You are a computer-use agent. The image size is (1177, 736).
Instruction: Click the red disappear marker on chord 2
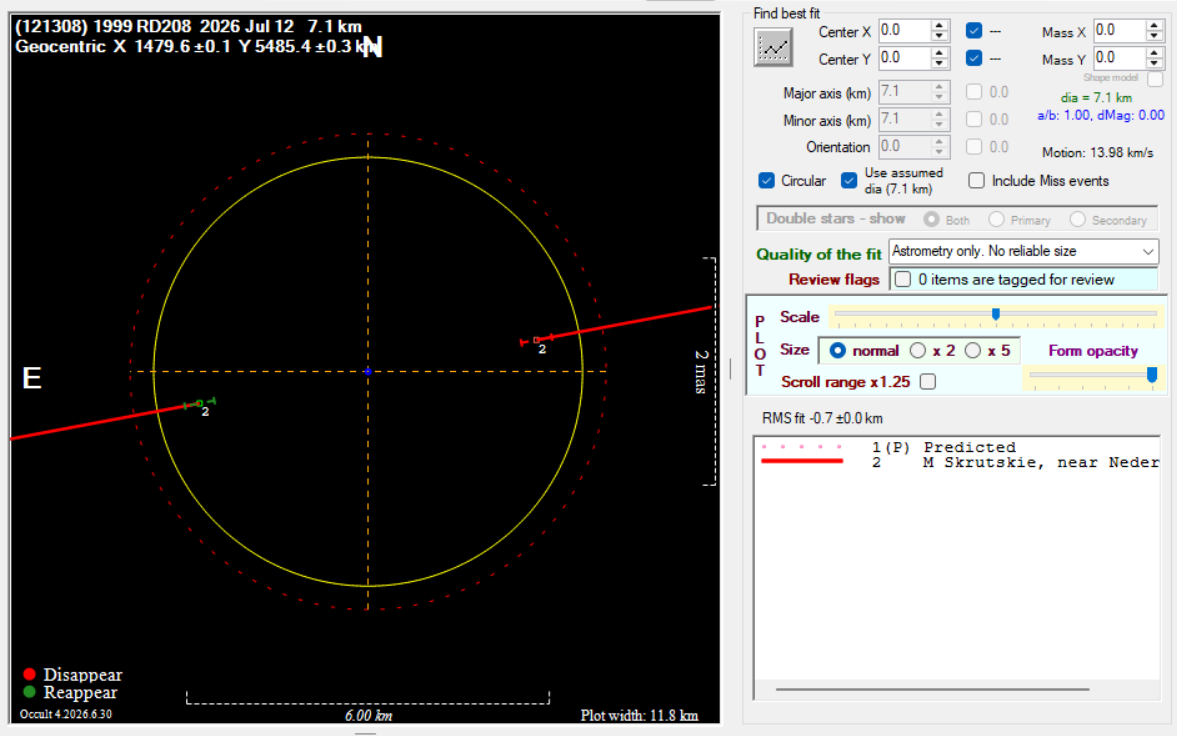tap(536, 340)
